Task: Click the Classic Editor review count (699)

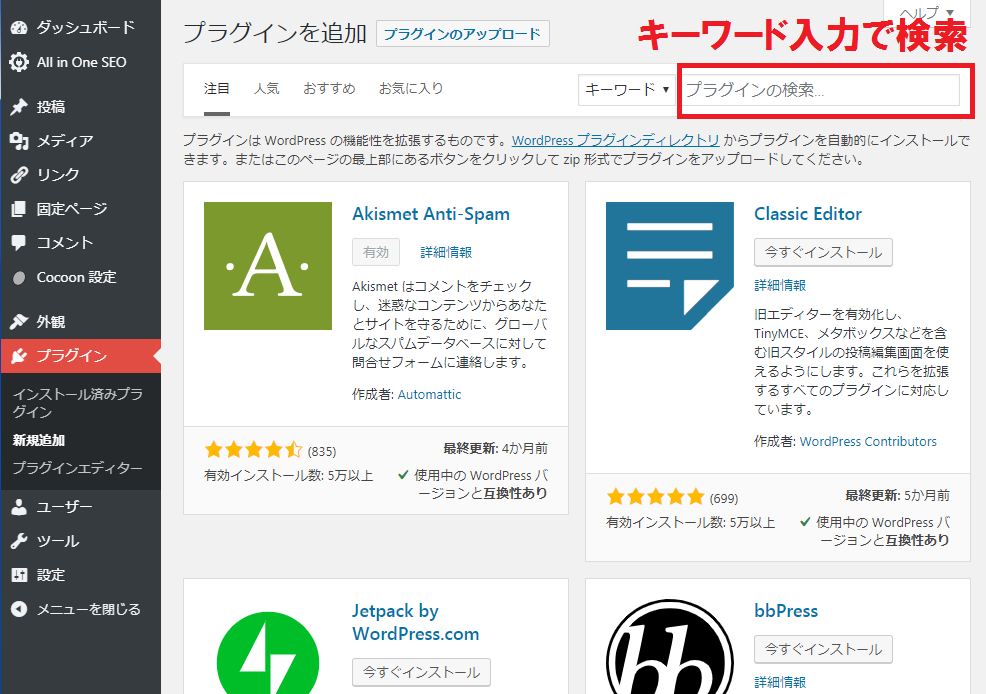Action: click(x=724, y=498)
